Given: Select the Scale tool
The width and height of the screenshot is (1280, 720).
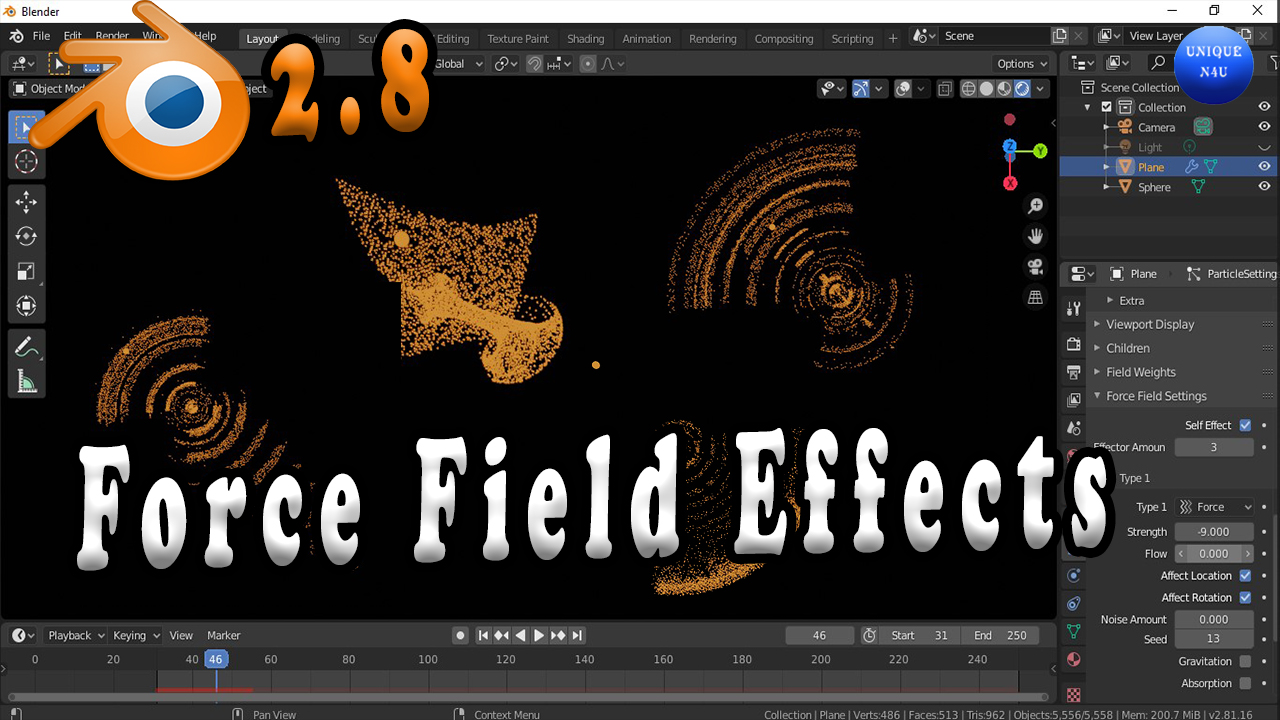Looking at the screenshot, I should (x=27, y=271).
